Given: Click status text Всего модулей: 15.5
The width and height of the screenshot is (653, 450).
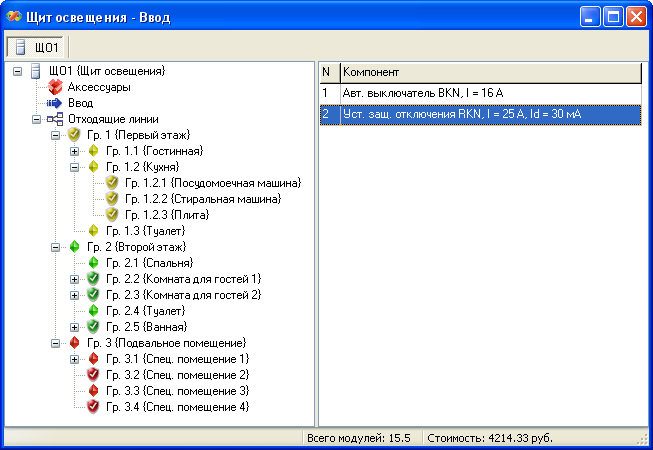Looking at the screenshot, I should click(359, 438).
